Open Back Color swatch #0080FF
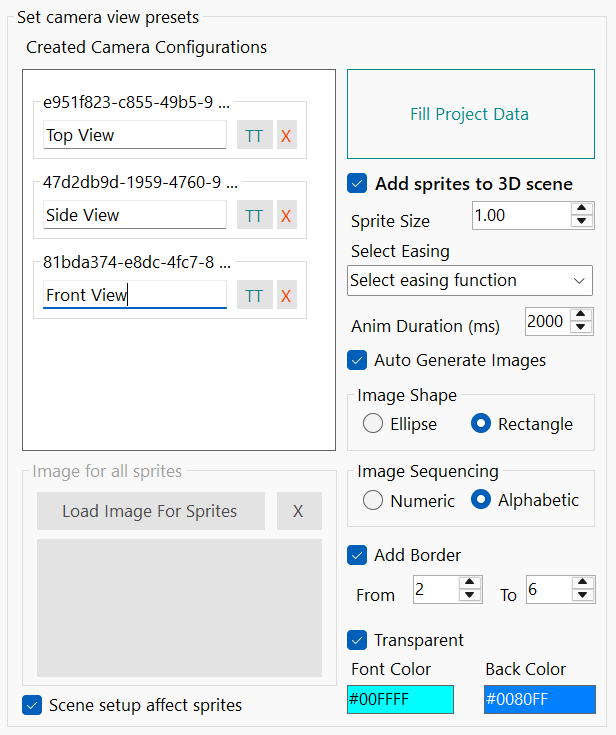Viewport: 616px width, 735px height. coord(540,699)
